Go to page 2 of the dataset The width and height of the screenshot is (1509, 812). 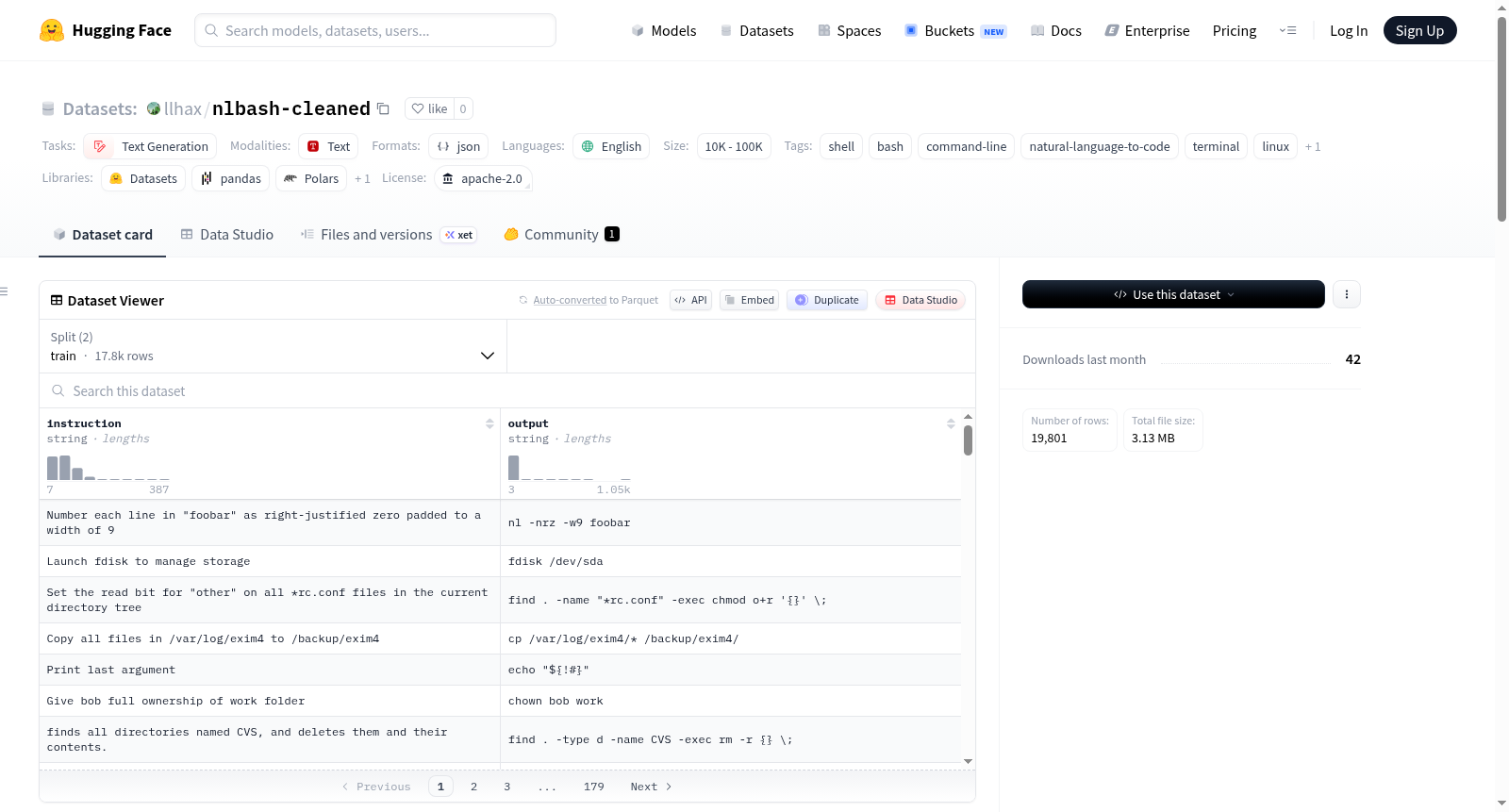[x=473, y=787]
